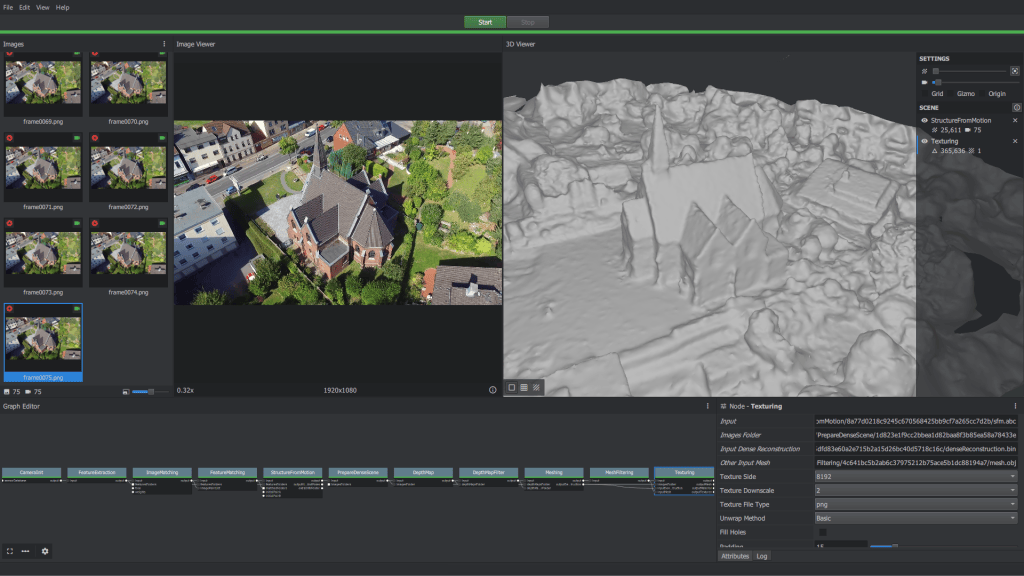Hide the Texturing mesh in the scene
The width and height of the screenshot is (1024, 576).
[924, 141]
